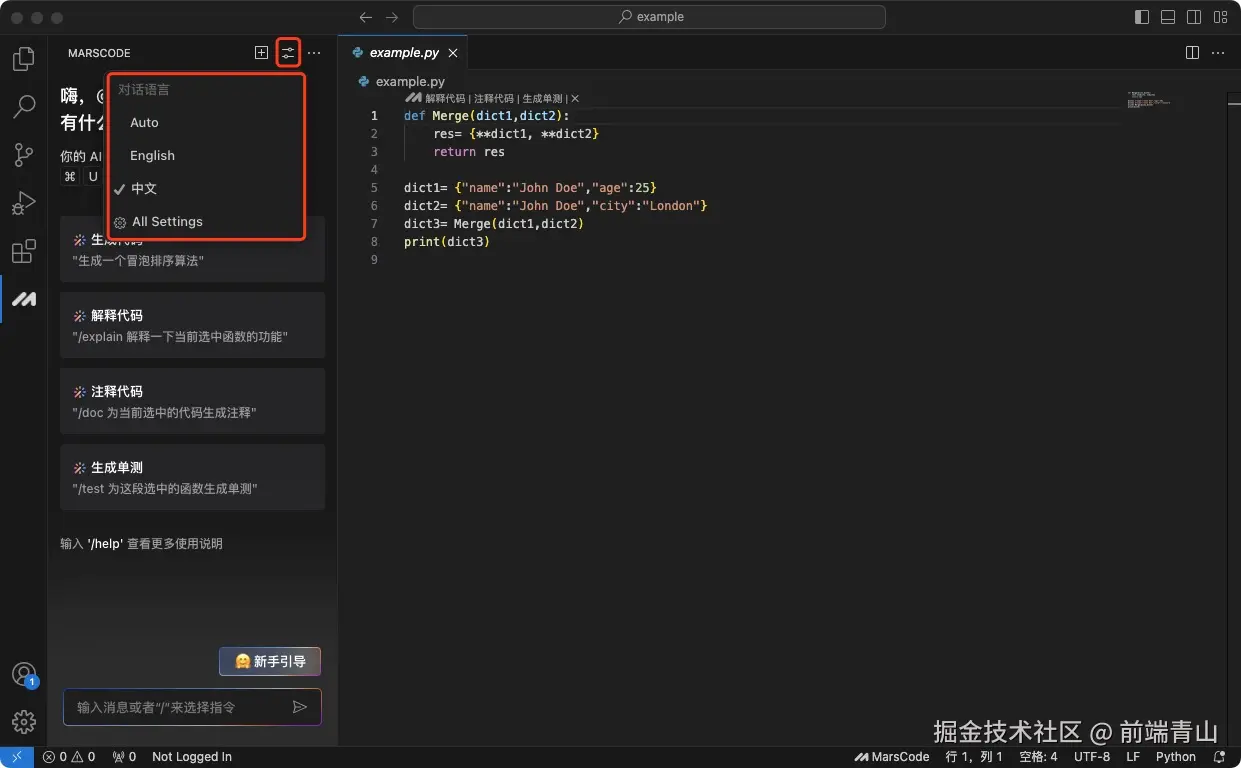This screenshot has height=768, width=1241.
Task: Start a new MarsCode chat
Action: (261, 53)
